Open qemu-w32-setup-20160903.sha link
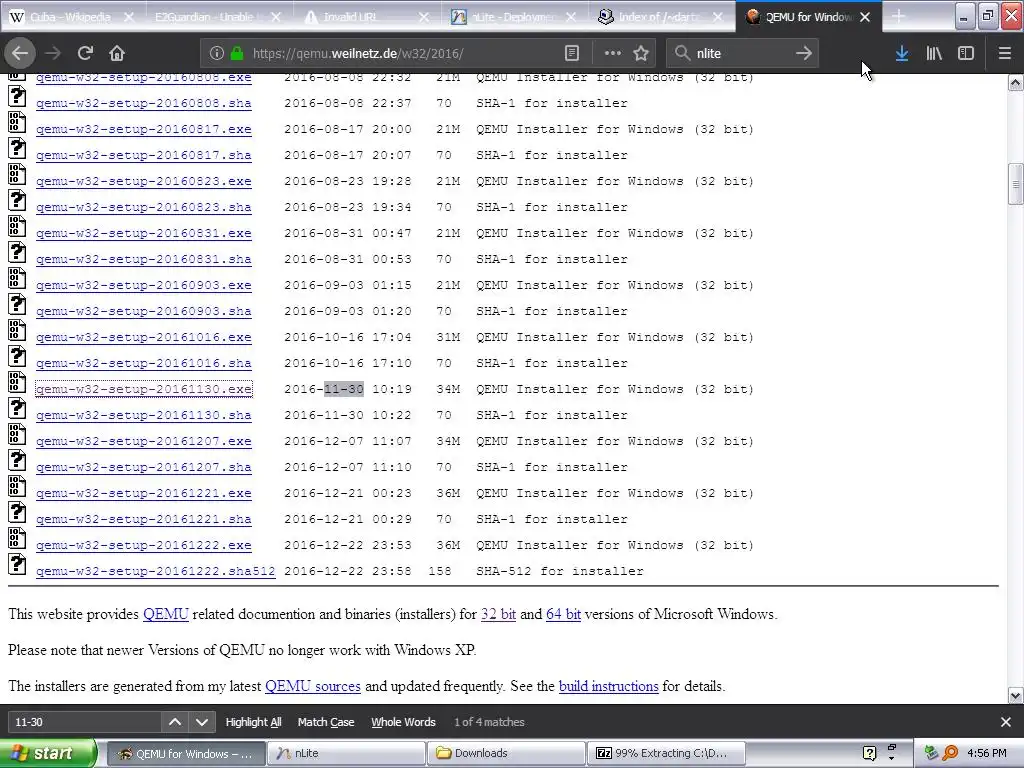 pyautogui.click(x=144, y=312)
